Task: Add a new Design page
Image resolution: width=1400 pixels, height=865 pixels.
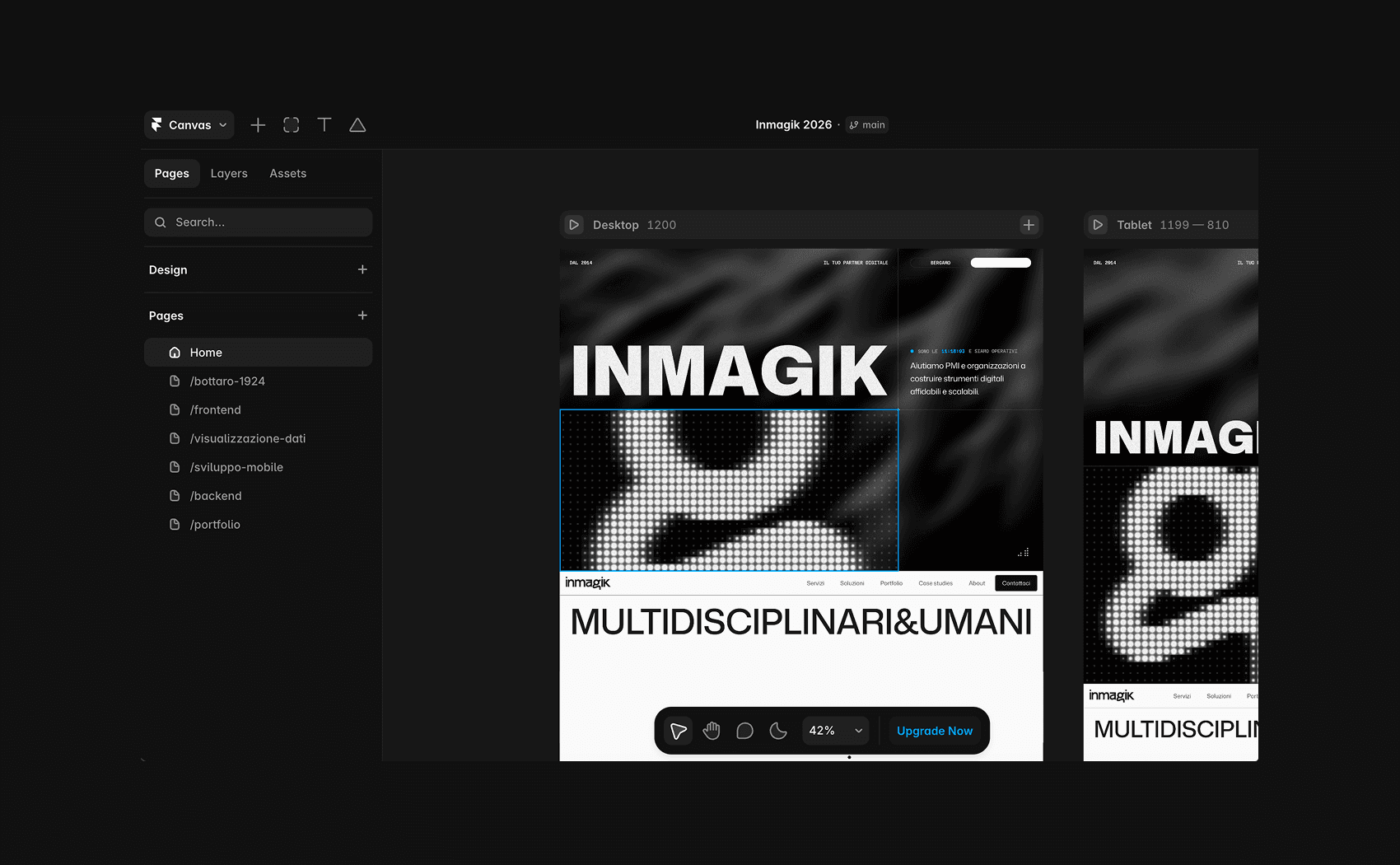Action: tap(362, 269)
